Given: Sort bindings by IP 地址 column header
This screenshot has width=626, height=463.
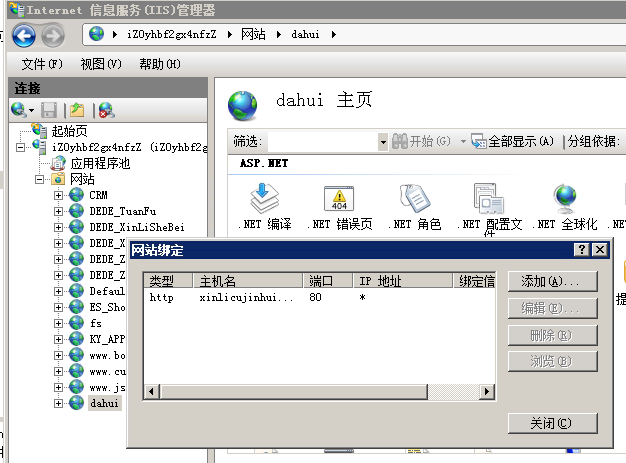Looking at the screenshot, I should (403, 281).
